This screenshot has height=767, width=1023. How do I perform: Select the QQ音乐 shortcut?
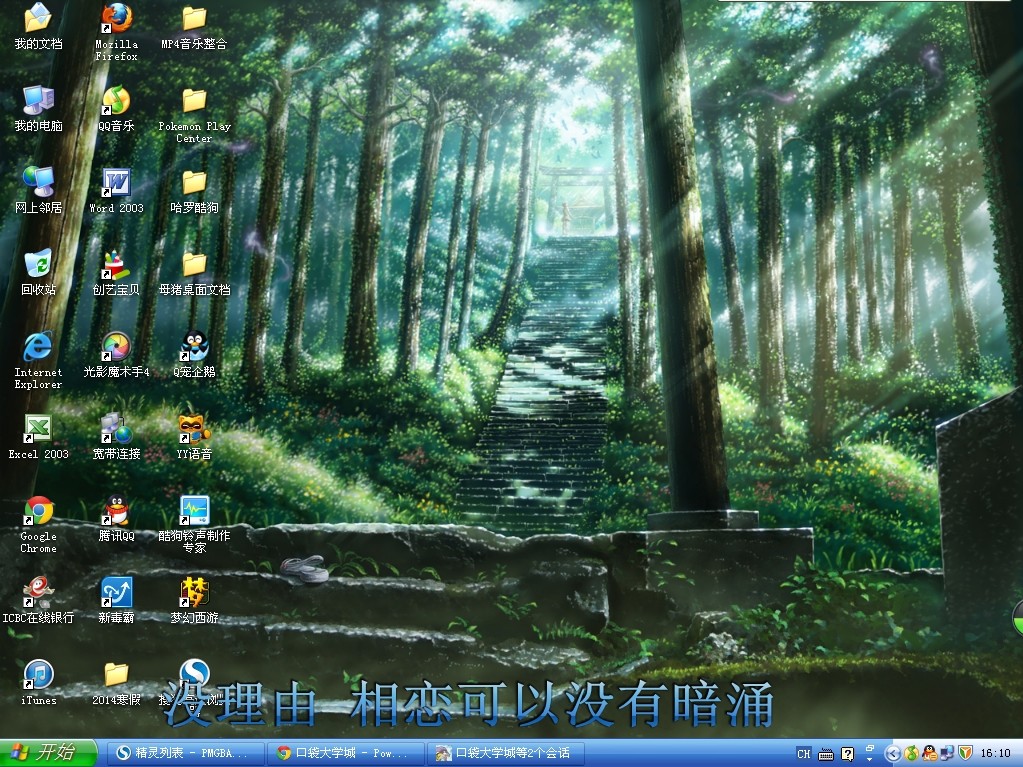tap(116, 108)
